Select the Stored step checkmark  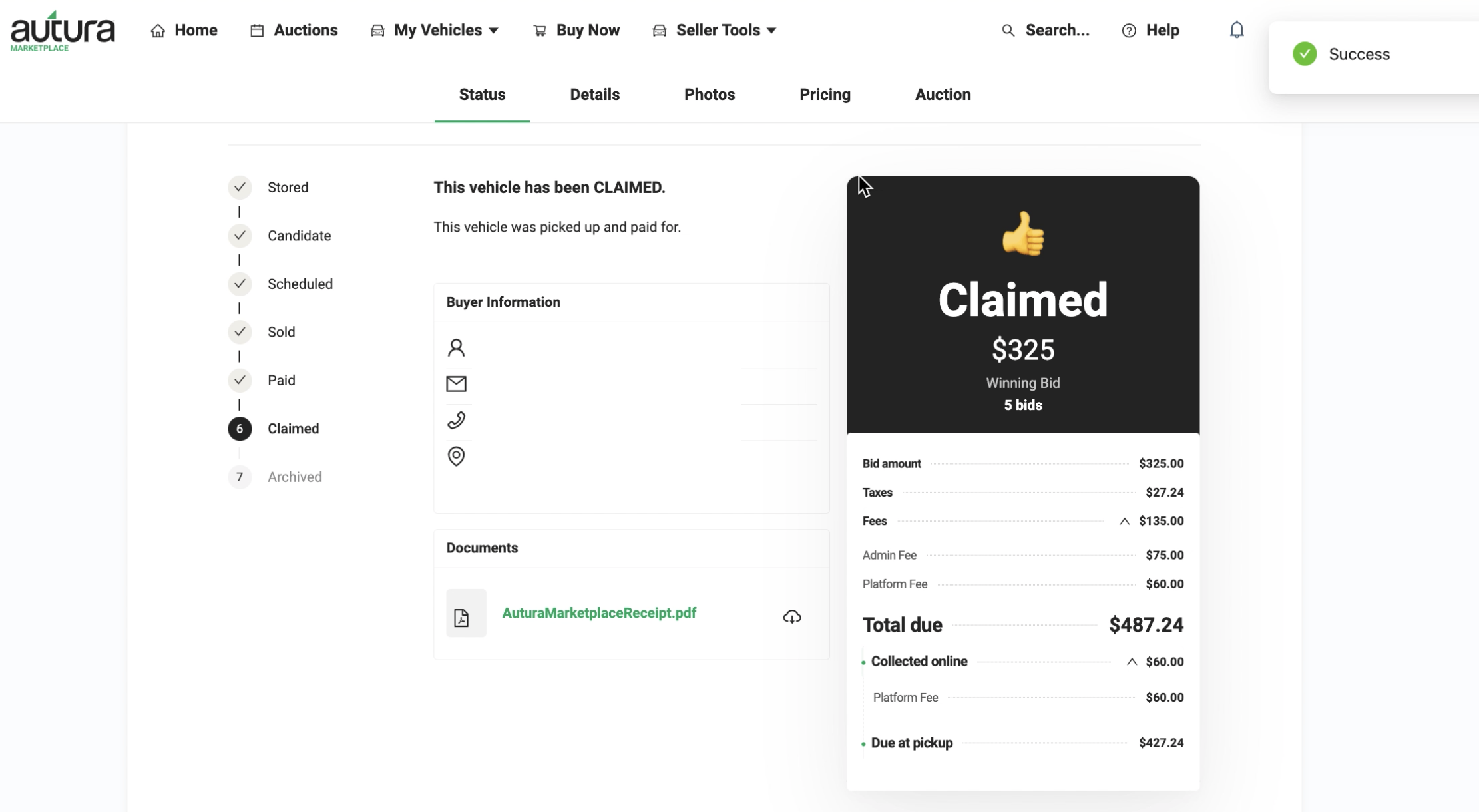[240, 187]
